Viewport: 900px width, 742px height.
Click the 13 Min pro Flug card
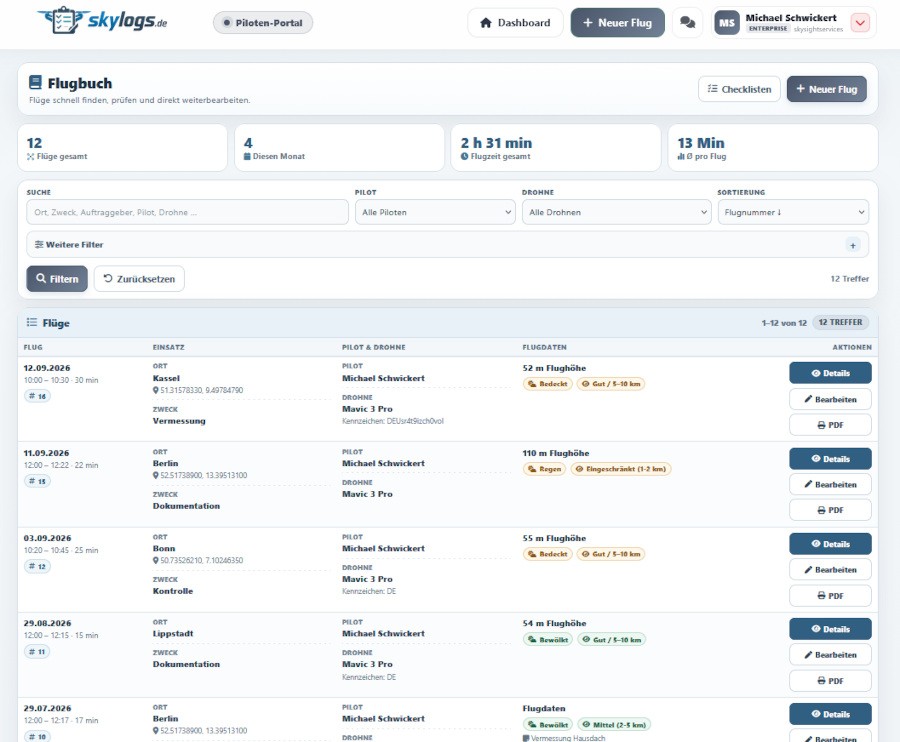[x=773, y=147]
